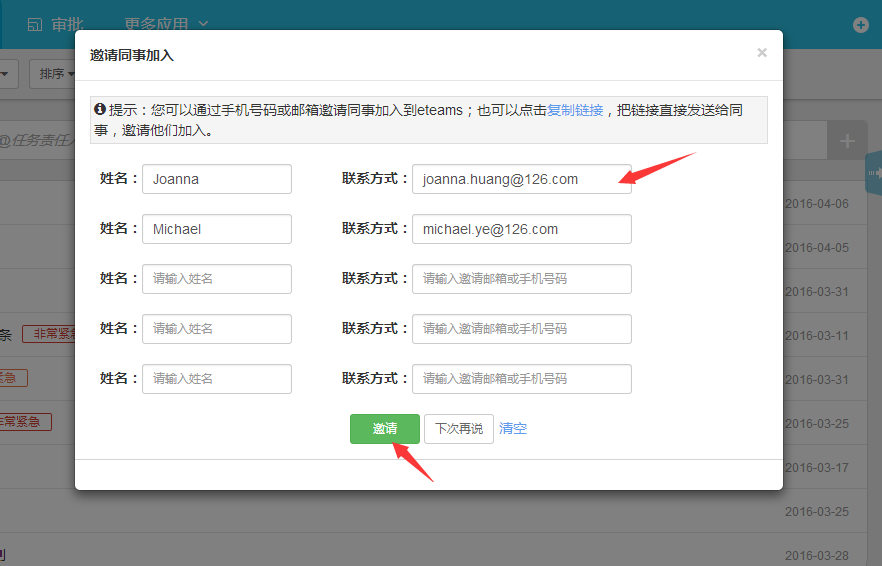The image size is (882, 566).
Task: Open the 审批 menu in the background header
Action: tap(56, 24)
